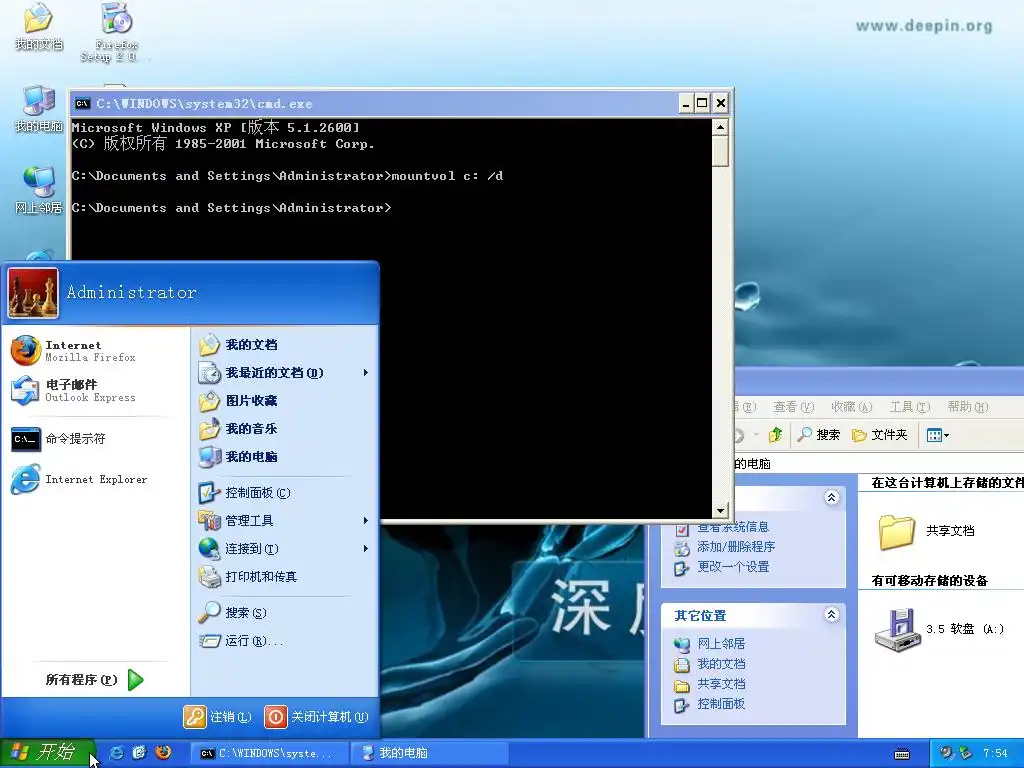The image size is (1024, 768).
Task: Click Internet Explorer quick launch icon
Action: tap(116, 752)
